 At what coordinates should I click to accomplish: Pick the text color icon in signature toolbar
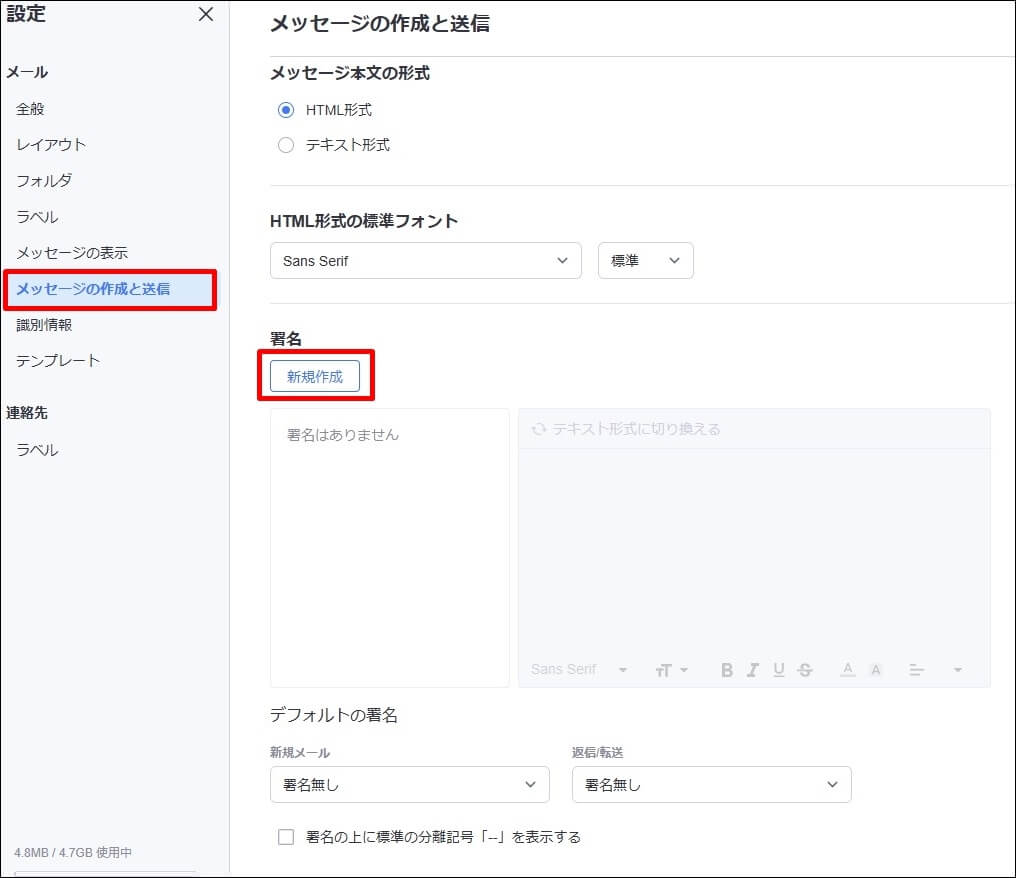point(847,670)
